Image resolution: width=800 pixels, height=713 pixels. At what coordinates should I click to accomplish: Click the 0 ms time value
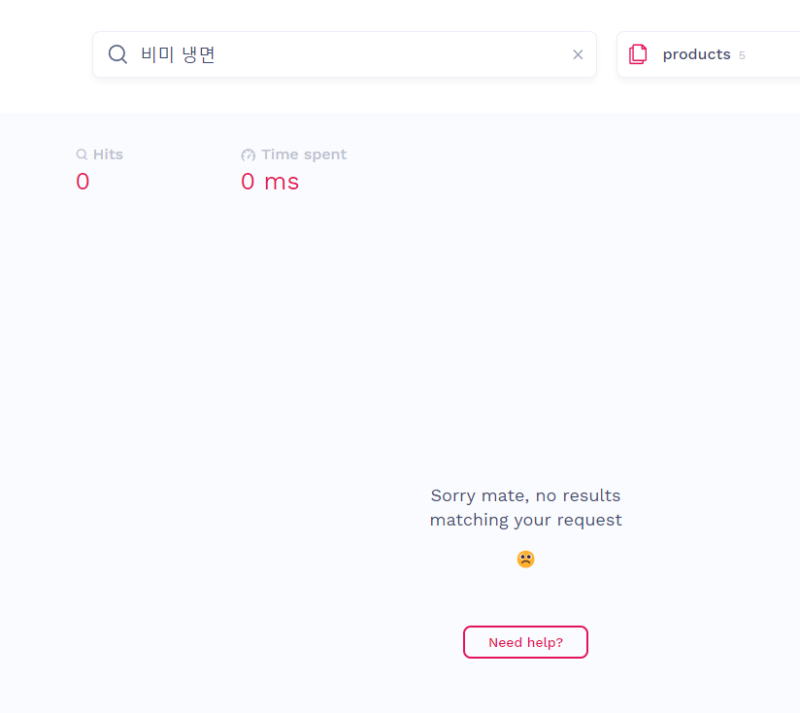(x=270, y=182)
